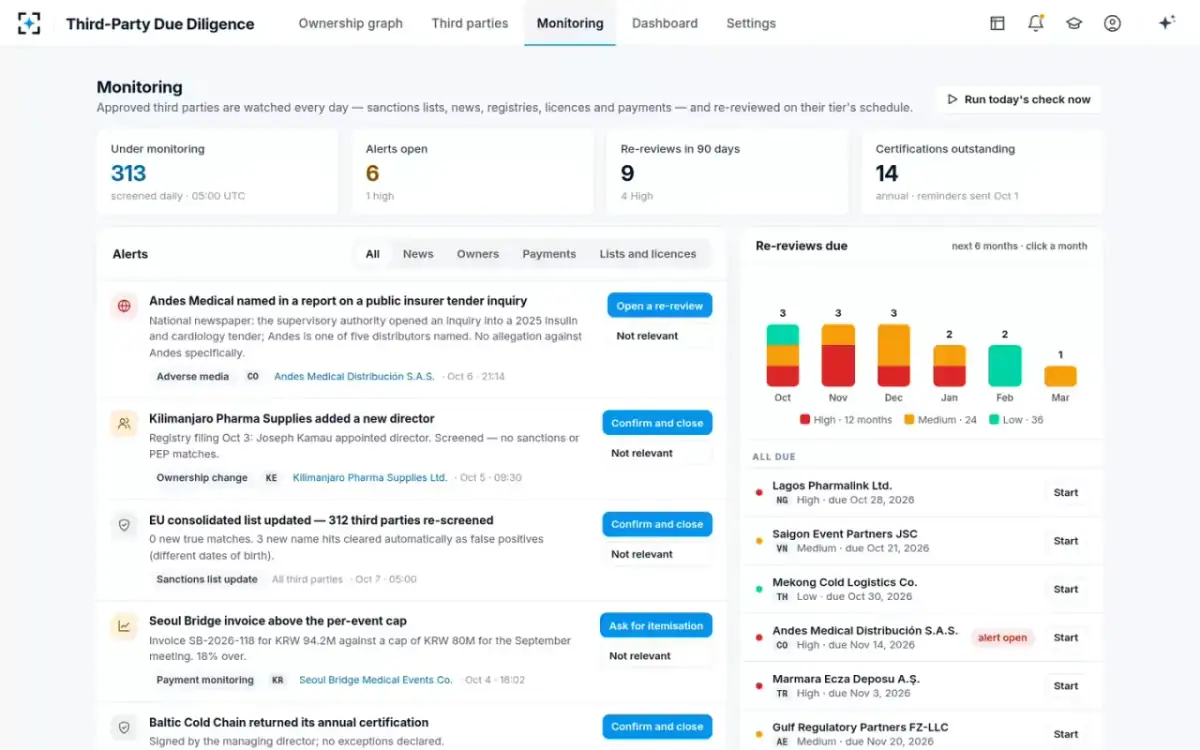
Task: Click the shield icon on the EU list alert
Action: 124,524
